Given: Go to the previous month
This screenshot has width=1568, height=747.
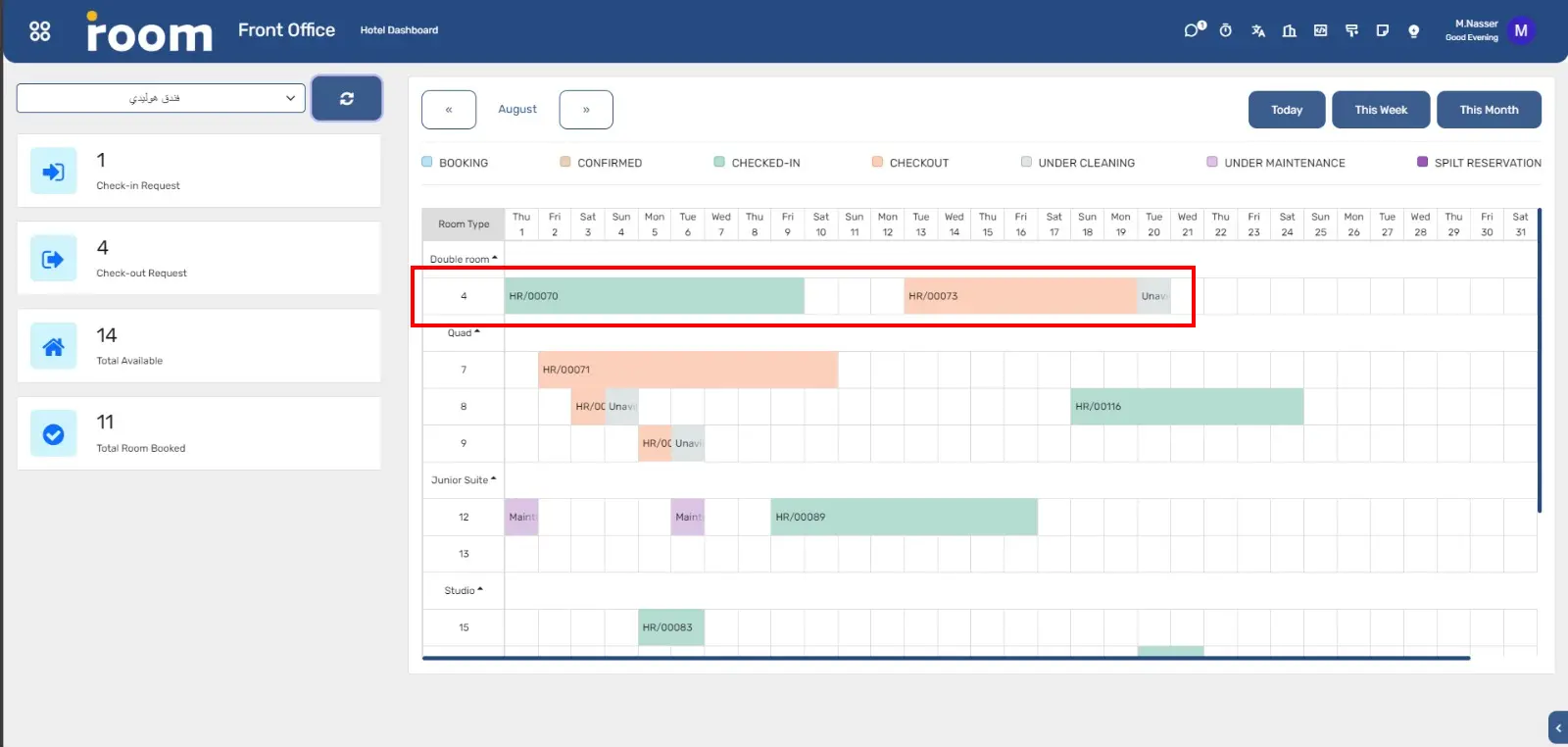Looking at the screenshot, I should [449, 110].
